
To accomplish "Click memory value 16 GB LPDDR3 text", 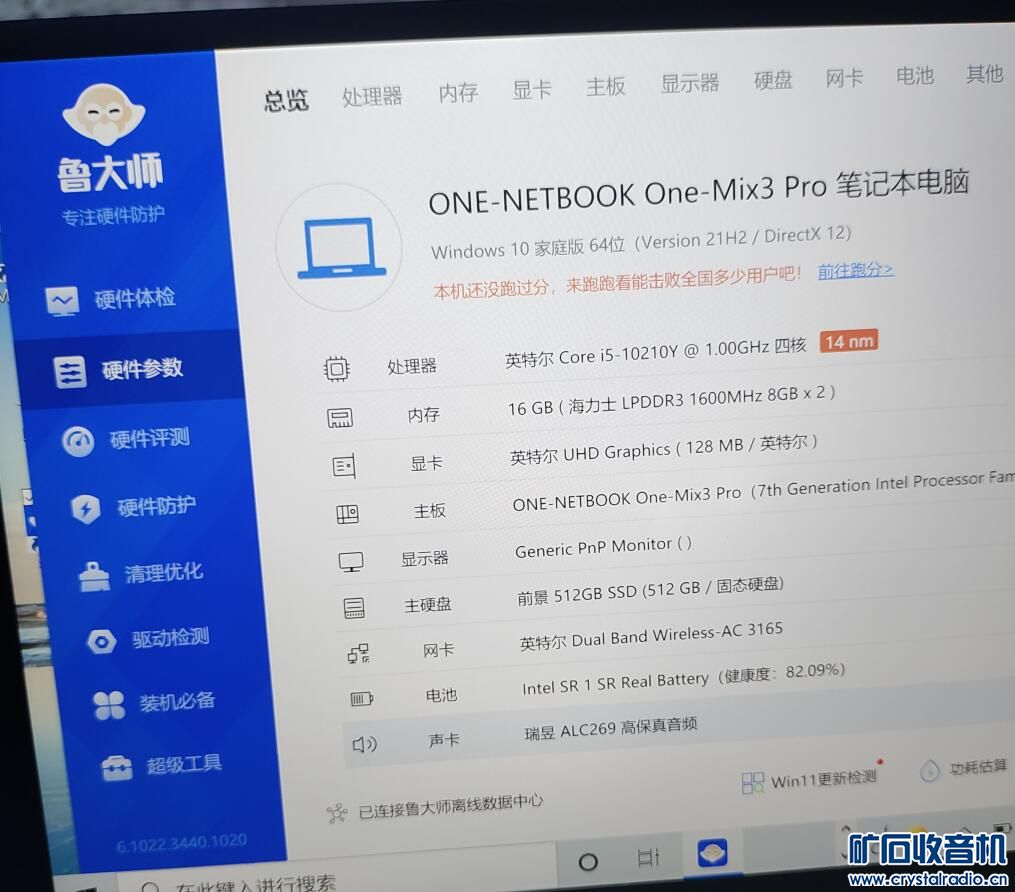I will click(x=671, y=401).
